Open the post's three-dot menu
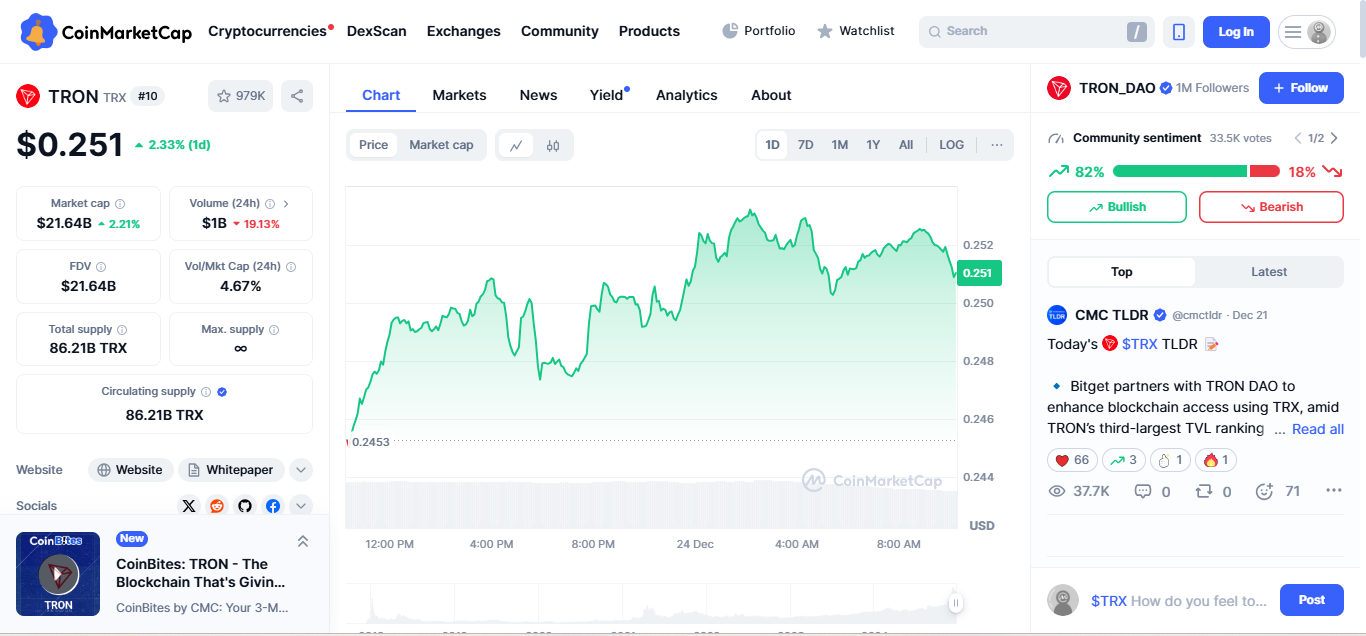This screenshot has width=1366, height=636. (x=1334, y=491)
